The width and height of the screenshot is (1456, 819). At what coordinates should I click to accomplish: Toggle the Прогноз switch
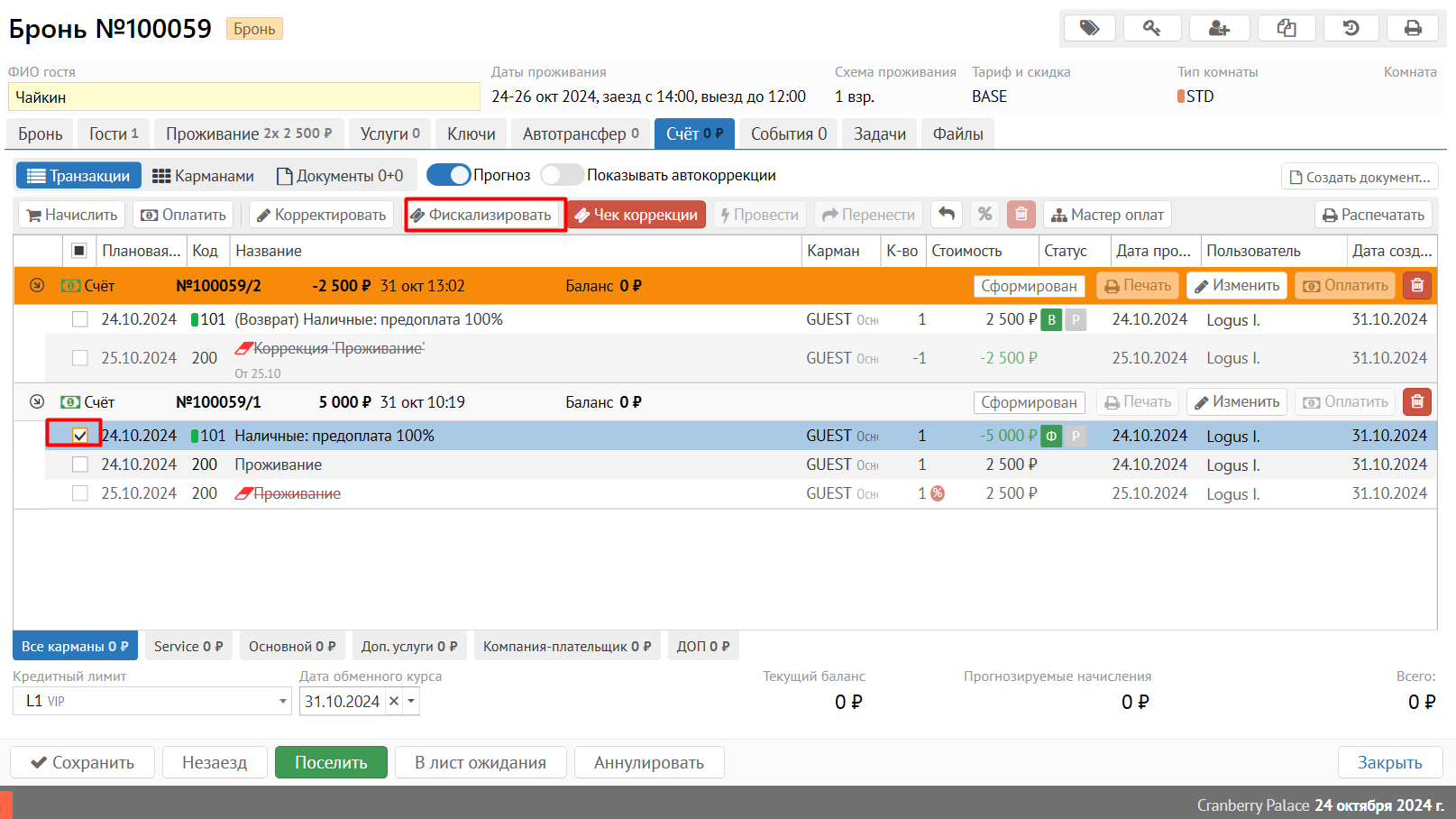tap(448, 175)
